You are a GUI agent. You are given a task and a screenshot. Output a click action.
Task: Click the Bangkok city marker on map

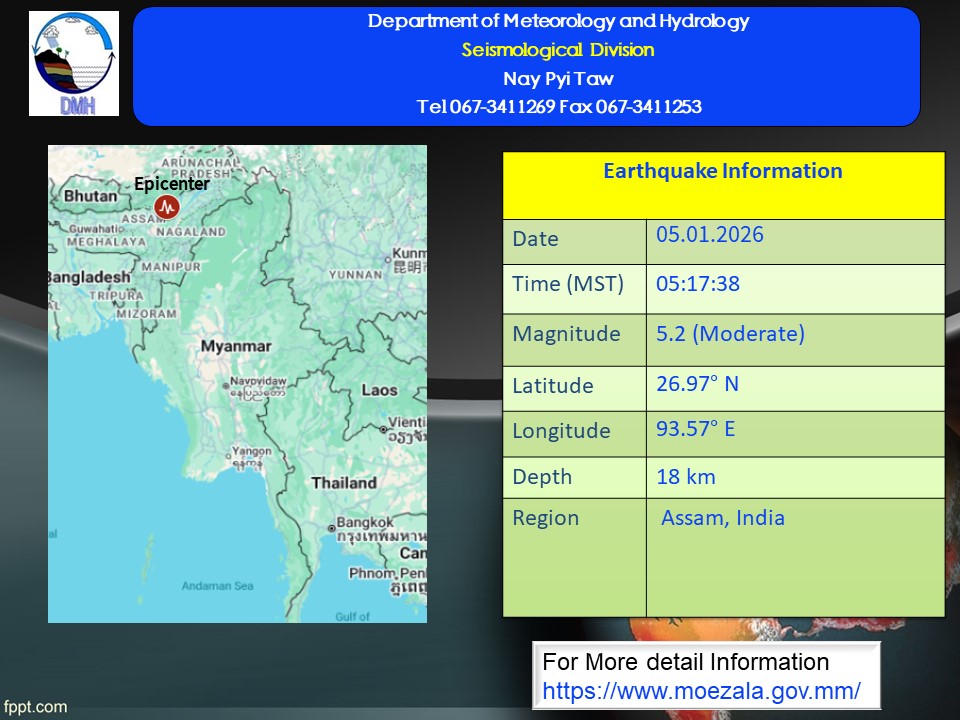click(x=332, y=528)
